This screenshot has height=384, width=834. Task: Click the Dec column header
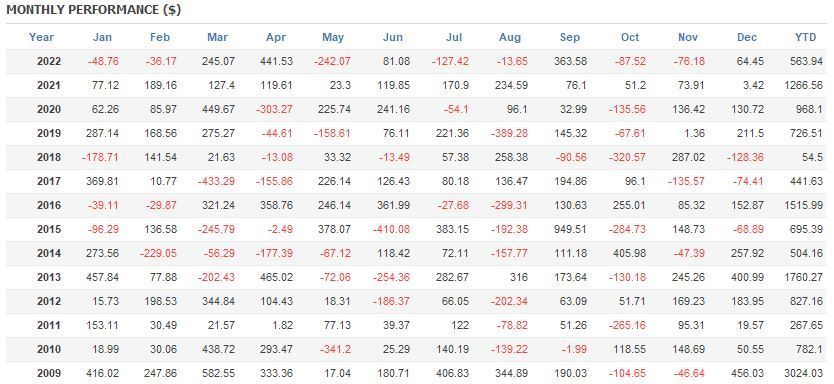tap(747, 37)
